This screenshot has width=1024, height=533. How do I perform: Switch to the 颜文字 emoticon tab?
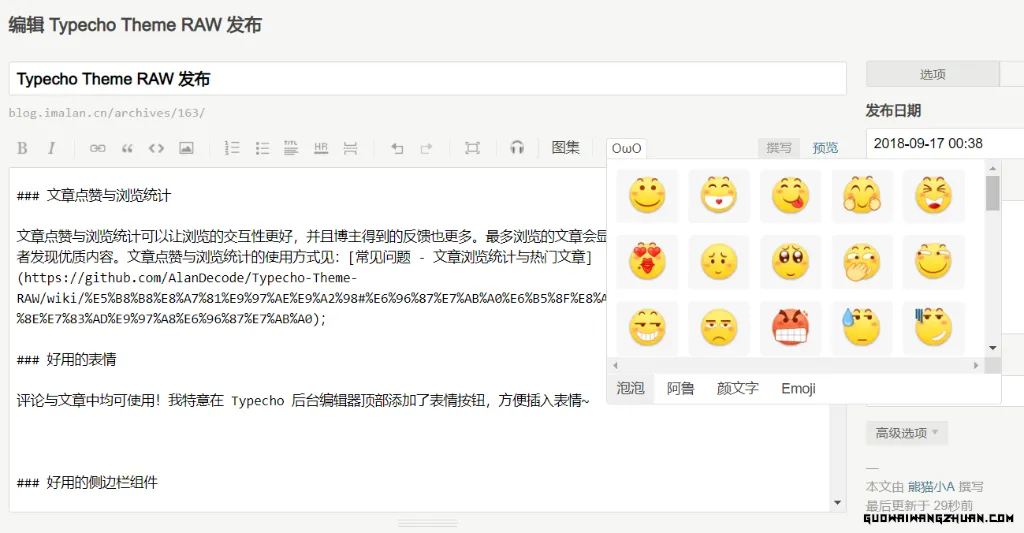click(x=737, y=389)
